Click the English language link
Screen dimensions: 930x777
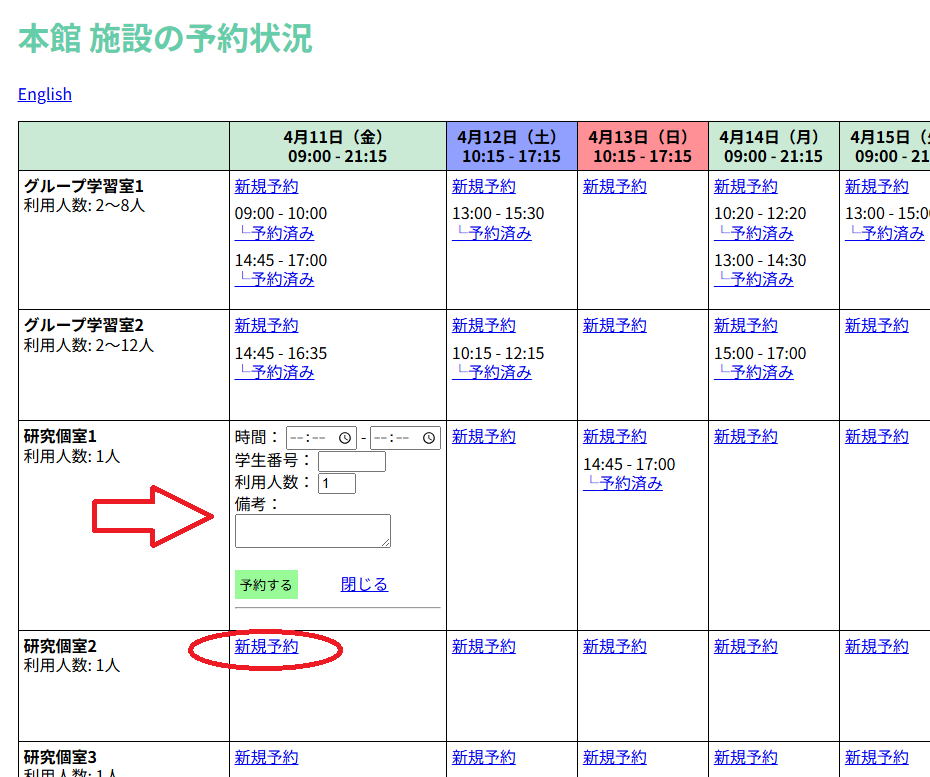pyautogui.click(x=45, y=94)
